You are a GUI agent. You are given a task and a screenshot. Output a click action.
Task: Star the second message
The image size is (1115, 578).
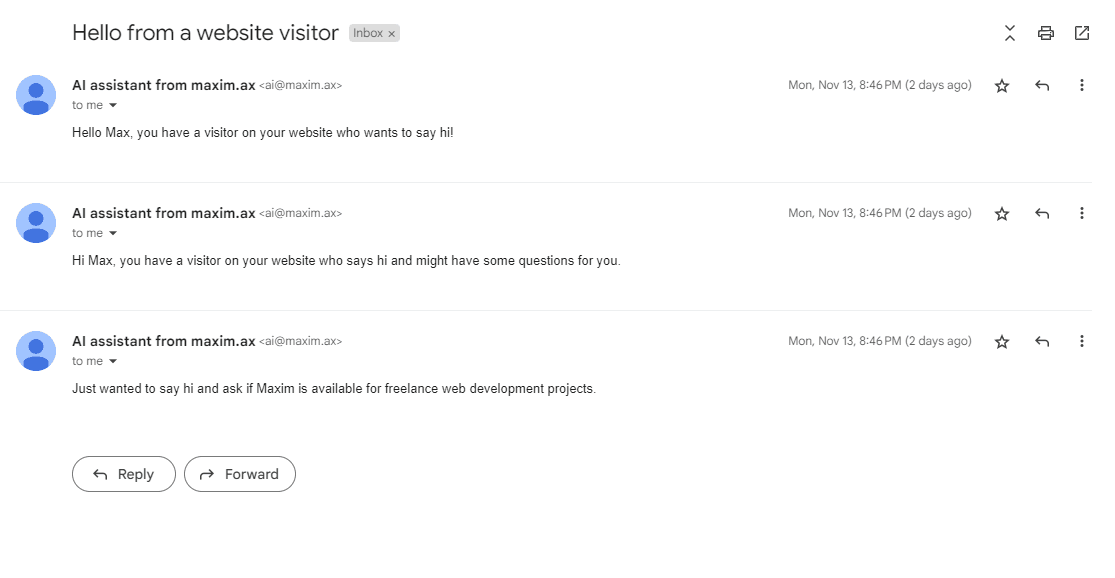1002,214
